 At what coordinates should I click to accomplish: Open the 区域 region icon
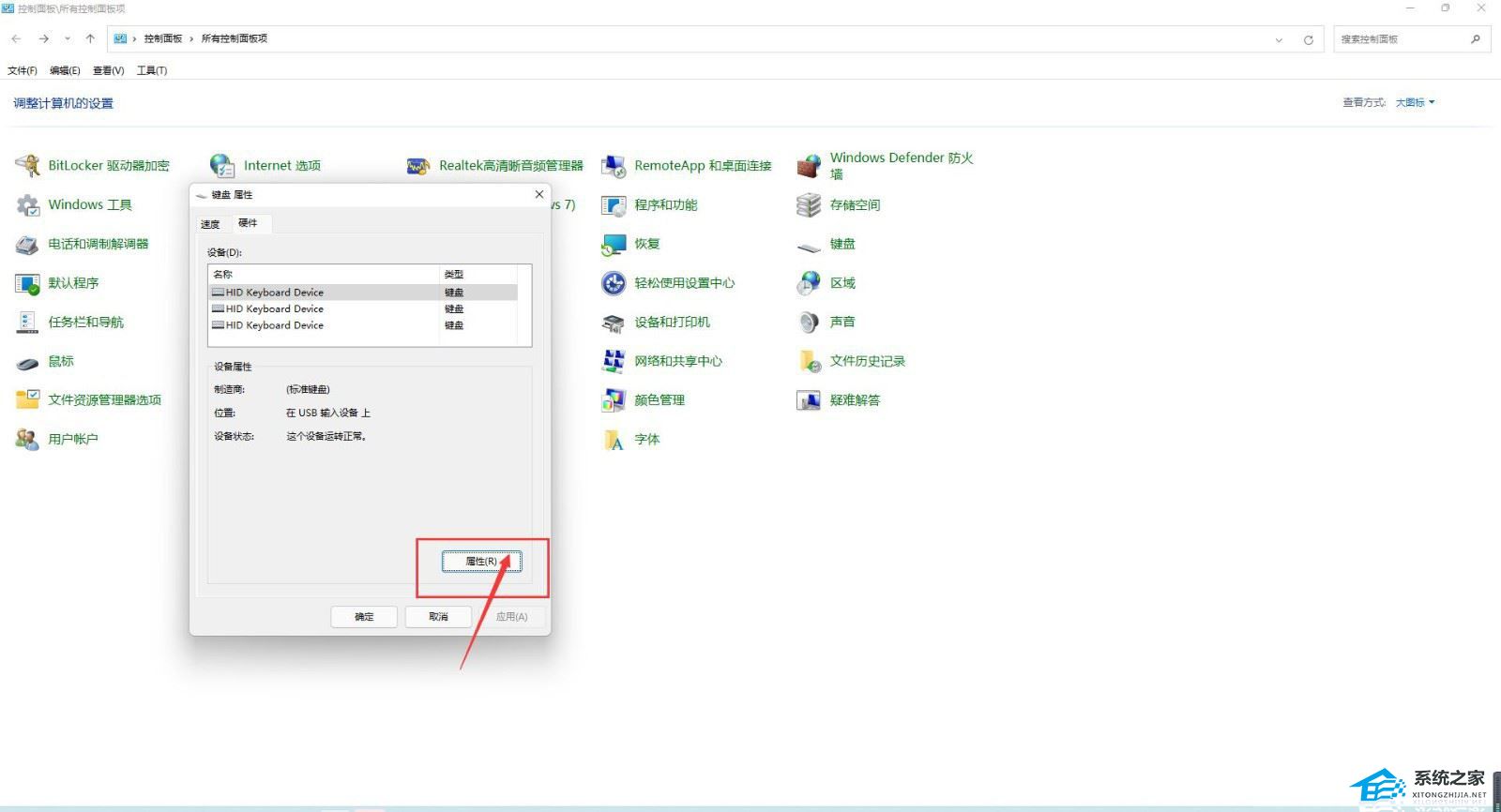click(x=809, y=283)
